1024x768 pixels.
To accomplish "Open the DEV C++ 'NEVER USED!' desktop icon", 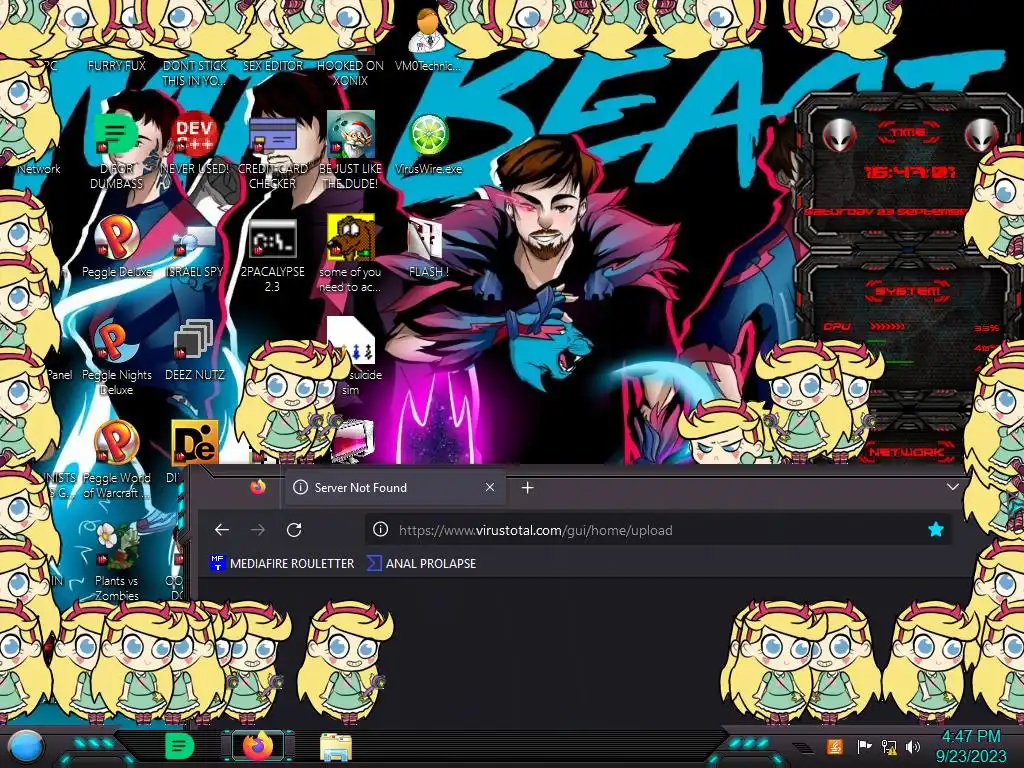I will 195,135.
